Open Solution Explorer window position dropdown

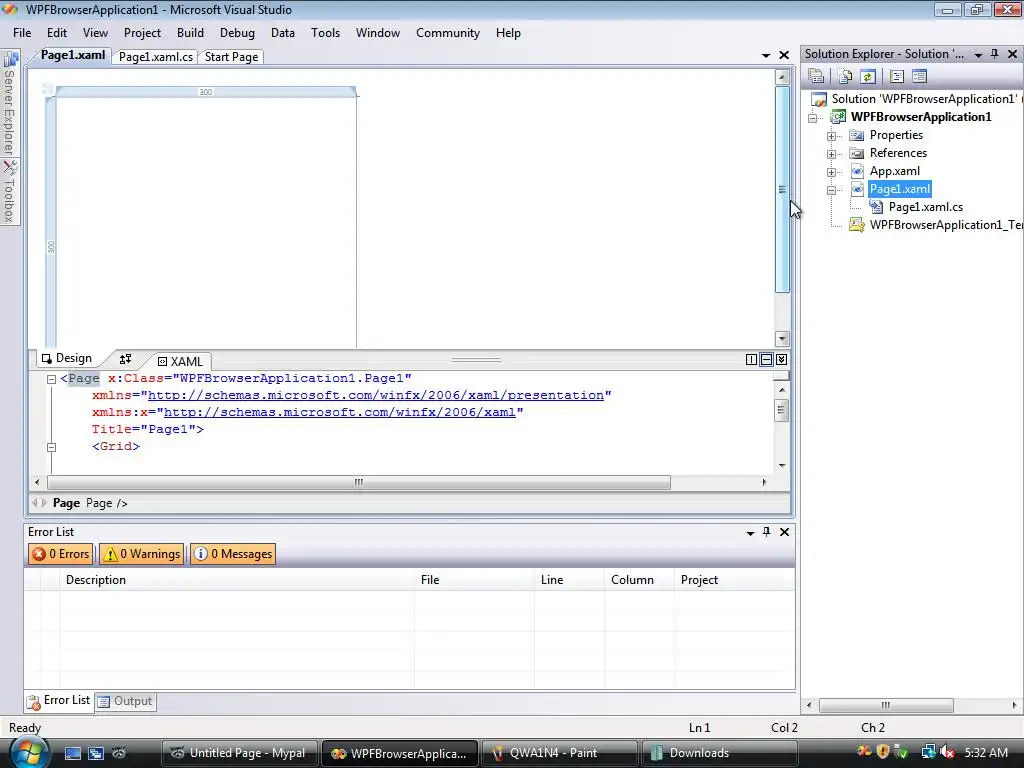(x=978, y=55)
